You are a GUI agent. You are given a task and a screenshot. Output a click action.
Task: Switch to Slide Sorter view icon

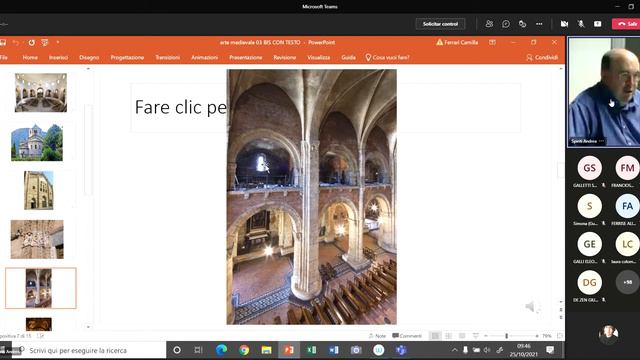click(449, 336)
